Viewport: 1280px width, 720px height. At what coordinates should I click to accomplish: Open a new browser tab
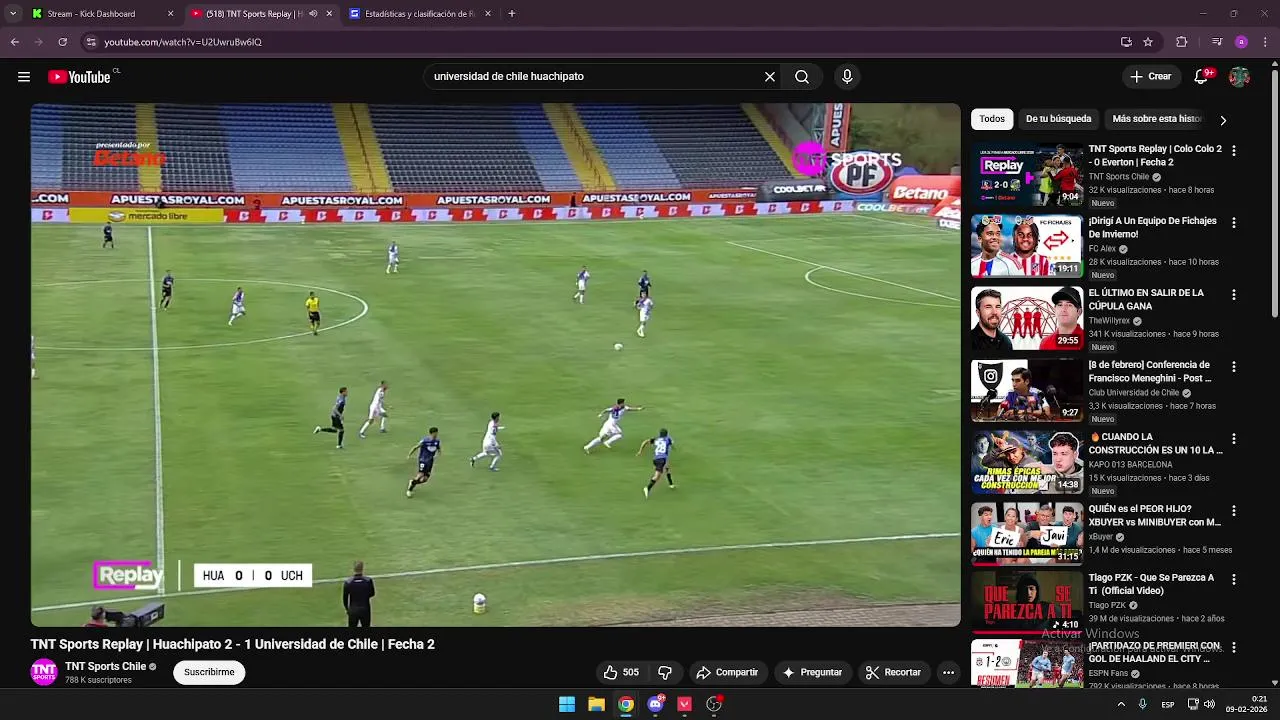(x=512, y=14)
